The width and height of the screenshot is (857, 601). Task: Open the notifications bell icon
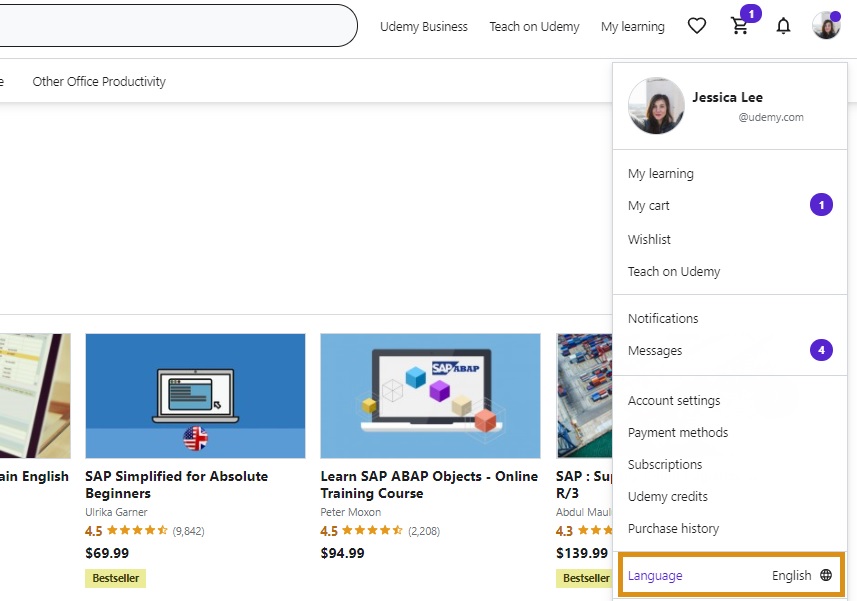(783, 26)
